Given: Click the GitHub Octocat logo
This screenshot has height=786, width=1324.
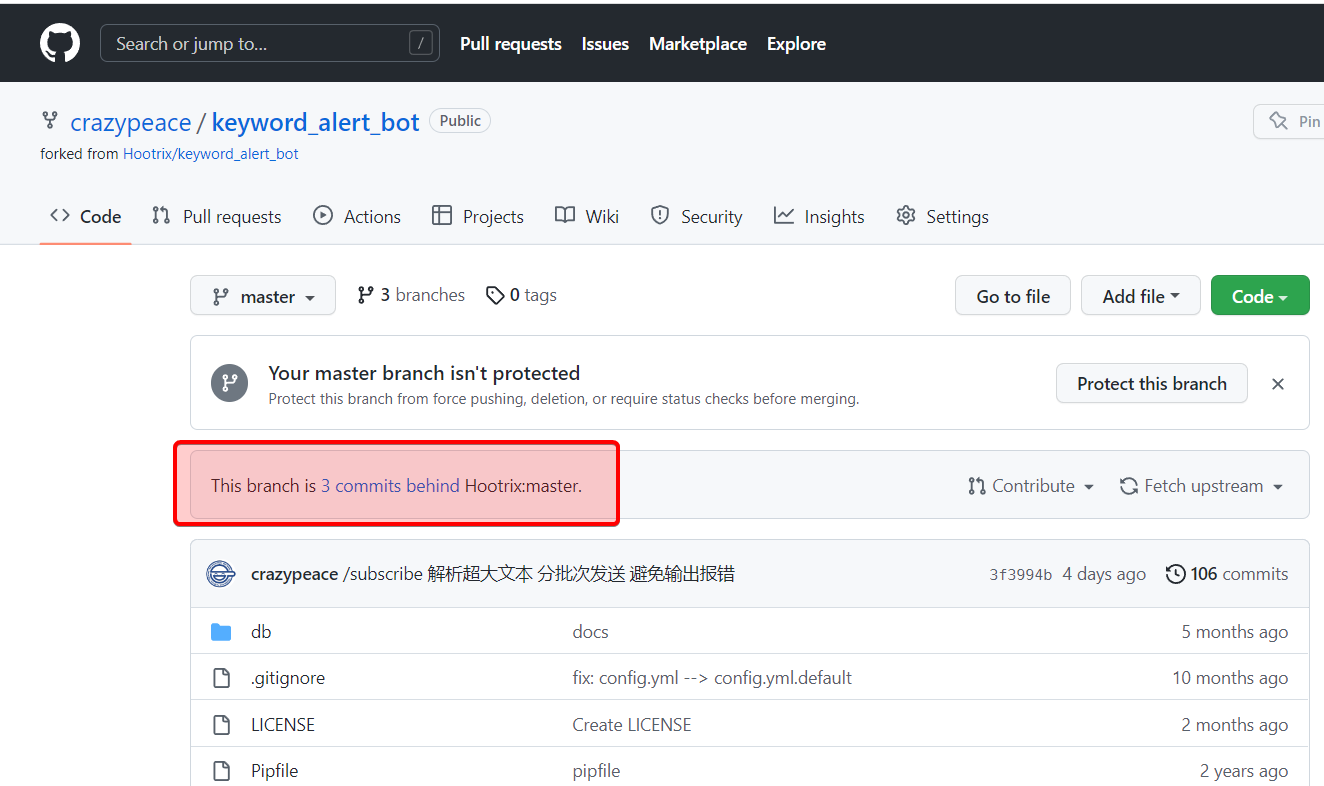Looking at the screenshot, I should click(60, 44).
